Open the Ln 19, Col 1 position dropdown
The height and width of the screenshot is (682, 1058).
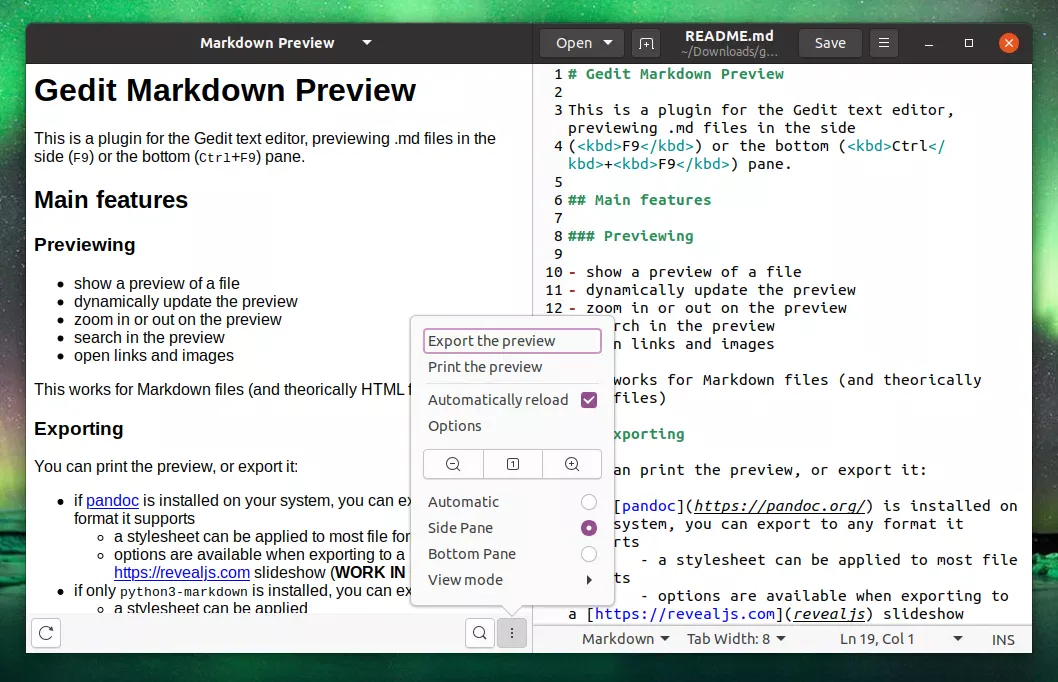[x=901, y=639]
